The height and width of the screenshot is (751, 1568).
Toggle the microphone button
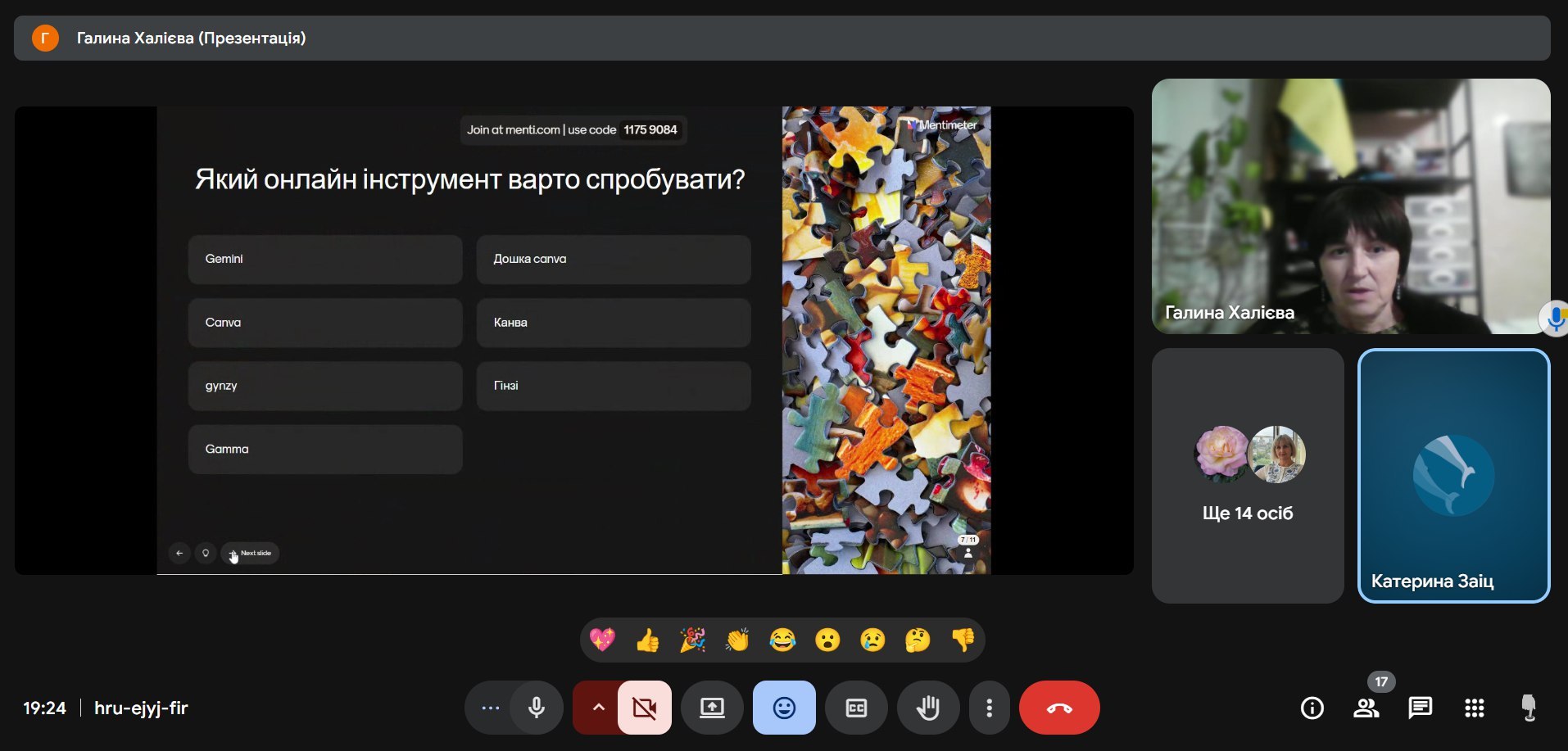[537, 708]
